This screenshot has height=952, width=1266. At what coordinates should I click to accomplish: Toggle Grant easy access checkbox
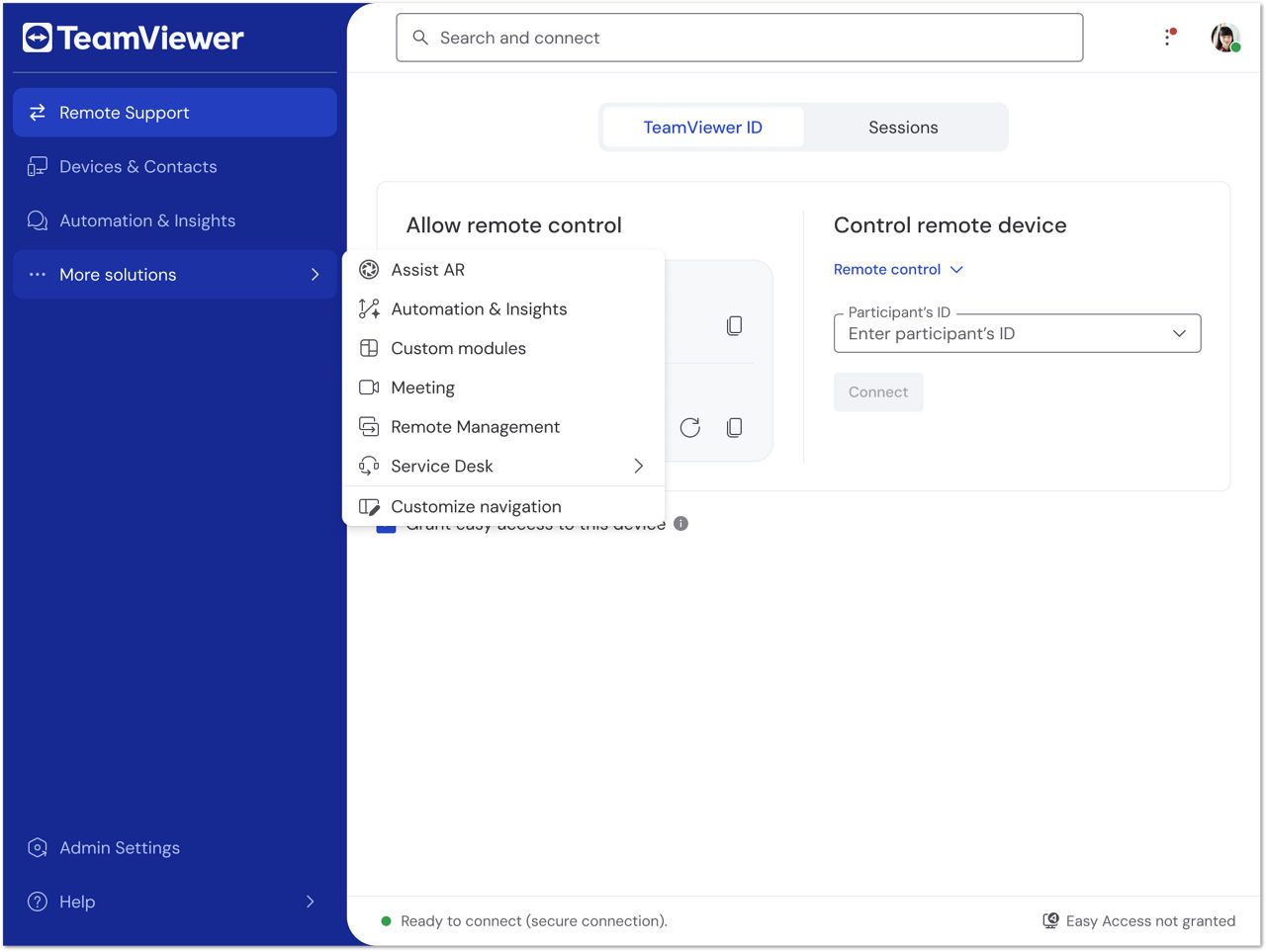pyautogui.click(x=386, y=527)
